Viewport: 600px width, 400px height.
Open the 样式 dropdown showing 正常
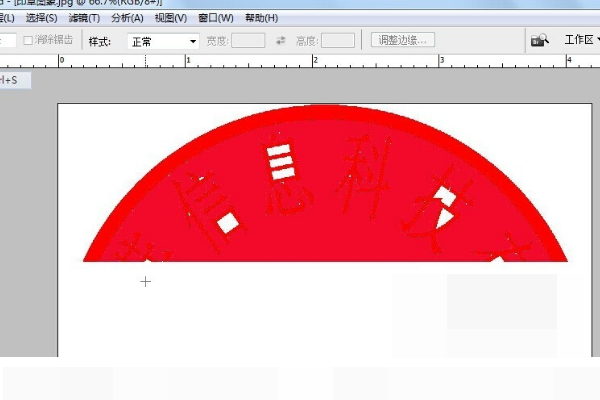point(163,41)
